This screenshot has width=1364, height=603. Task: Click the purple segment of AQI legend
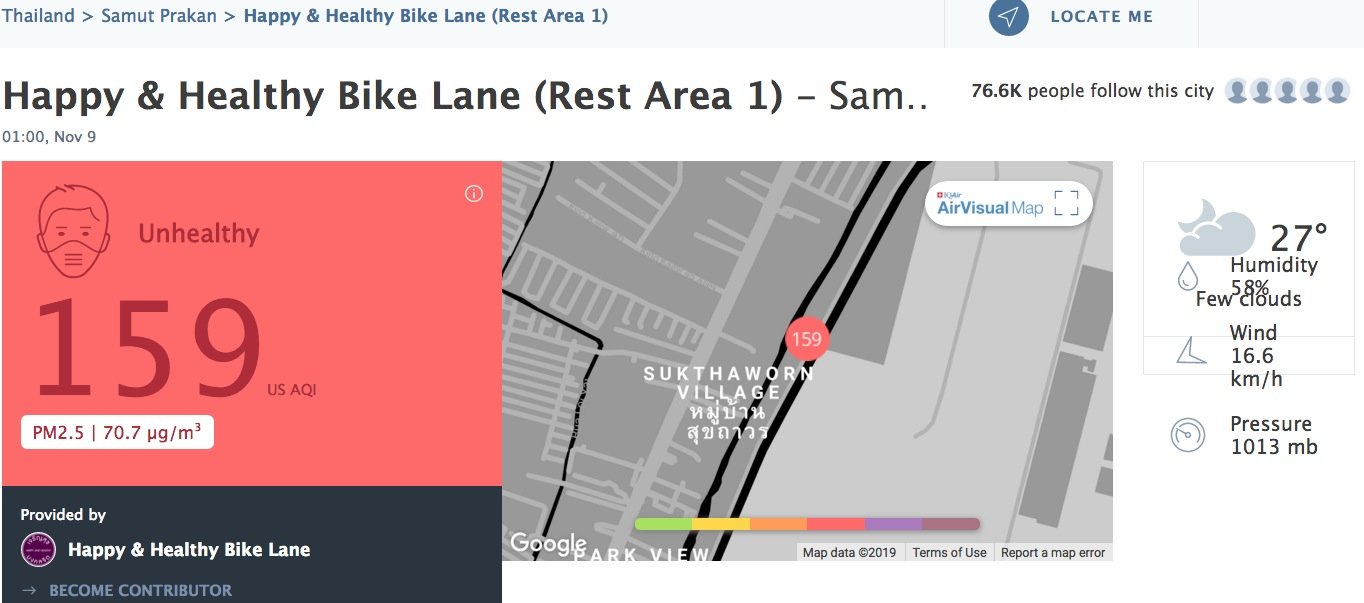[x=893, y=524]
